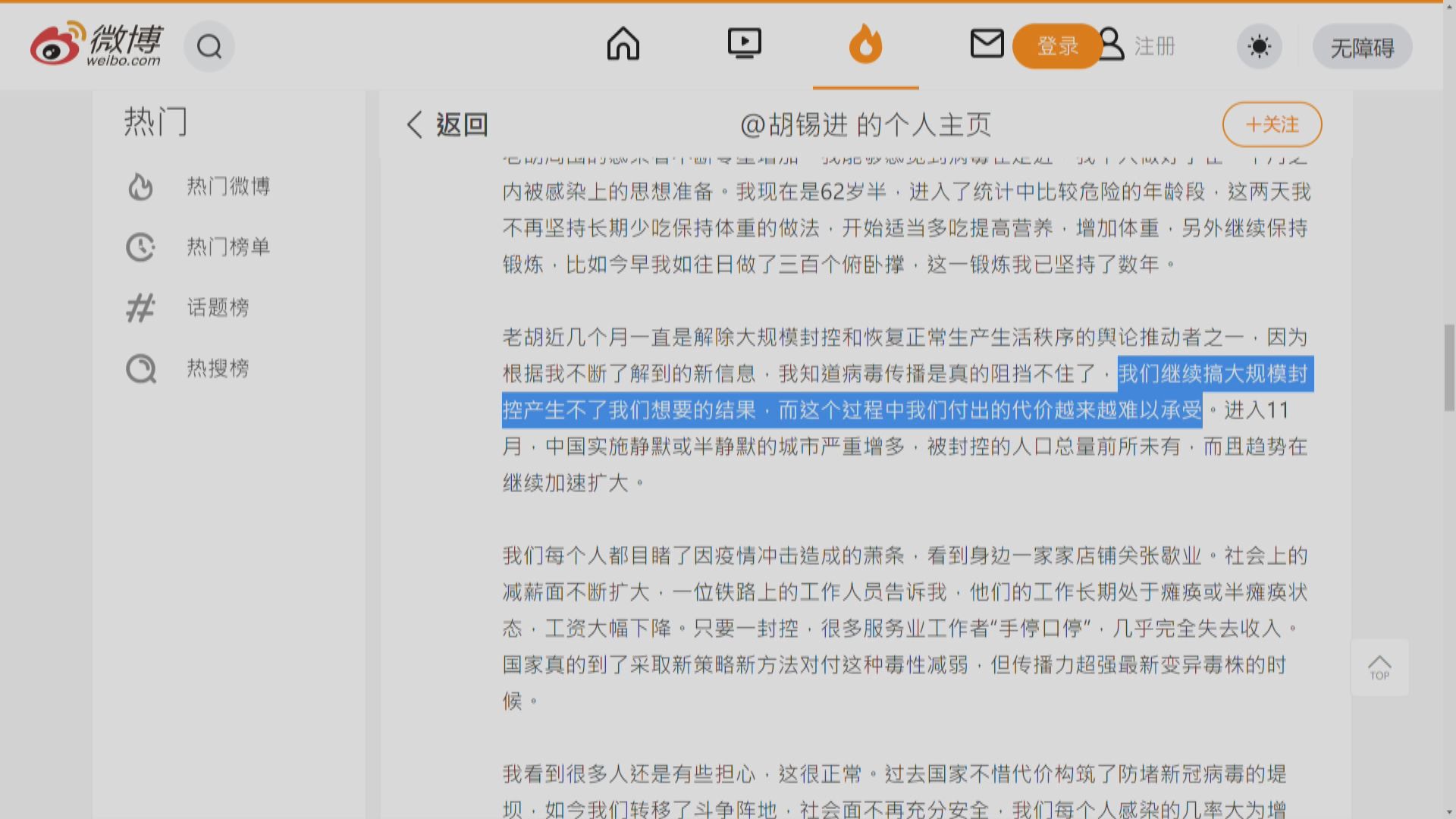Select the active flame tab in top navigation
This screenshot has height=819, width=1456.
click(865, 44)
